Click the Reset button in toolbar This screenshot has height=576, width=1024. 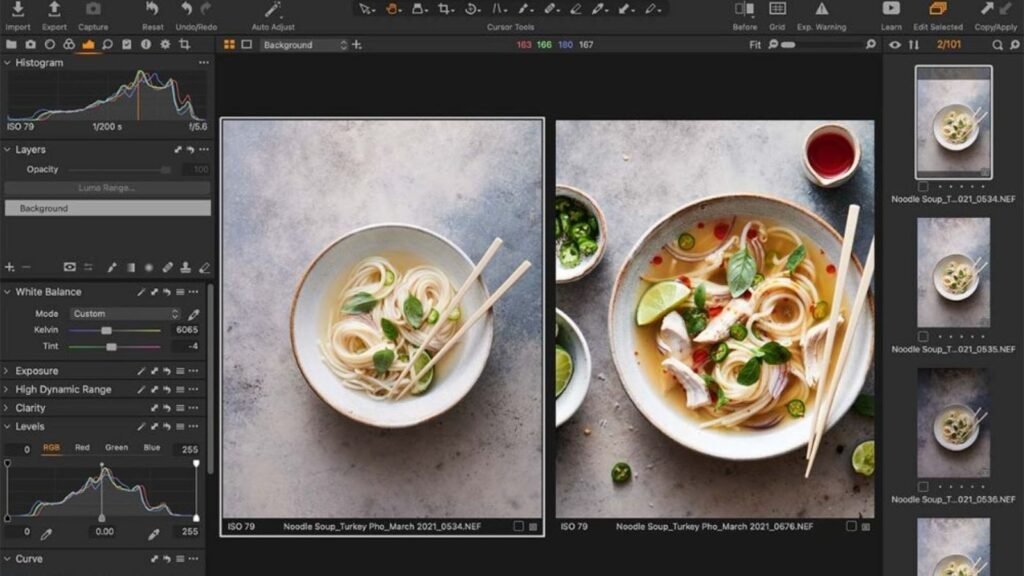coord(152,9)
